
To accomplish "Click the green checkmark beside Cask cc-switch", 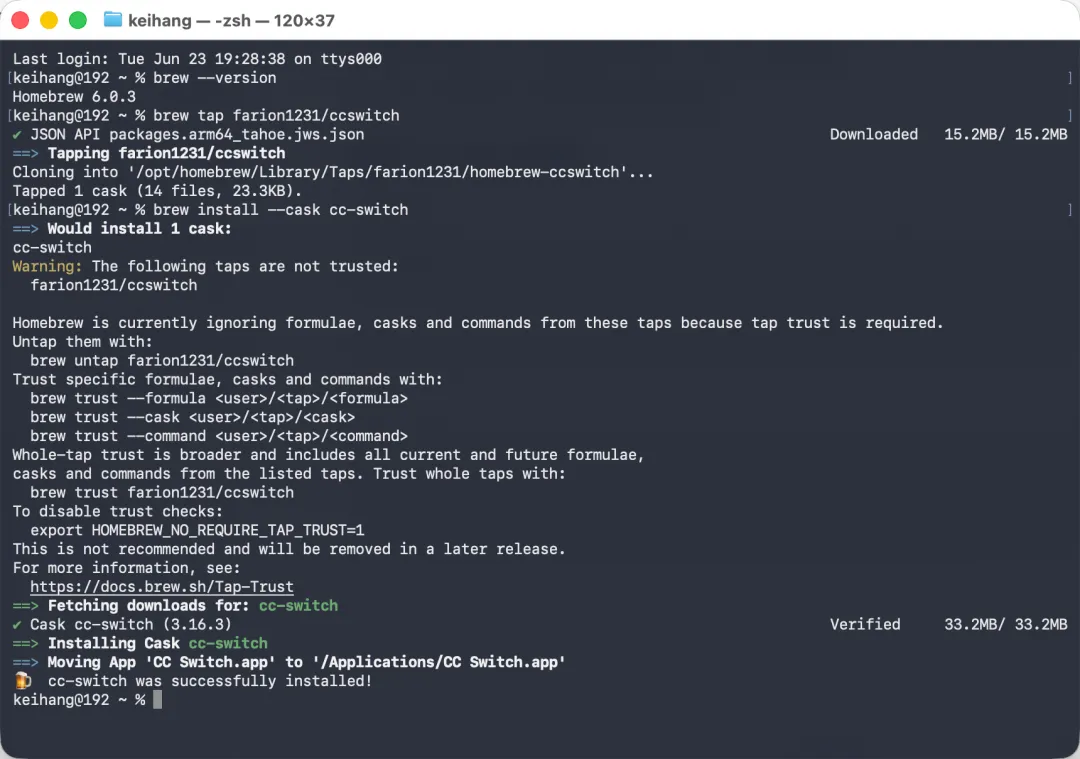I will pyautogui.click(x=17, y=625).
